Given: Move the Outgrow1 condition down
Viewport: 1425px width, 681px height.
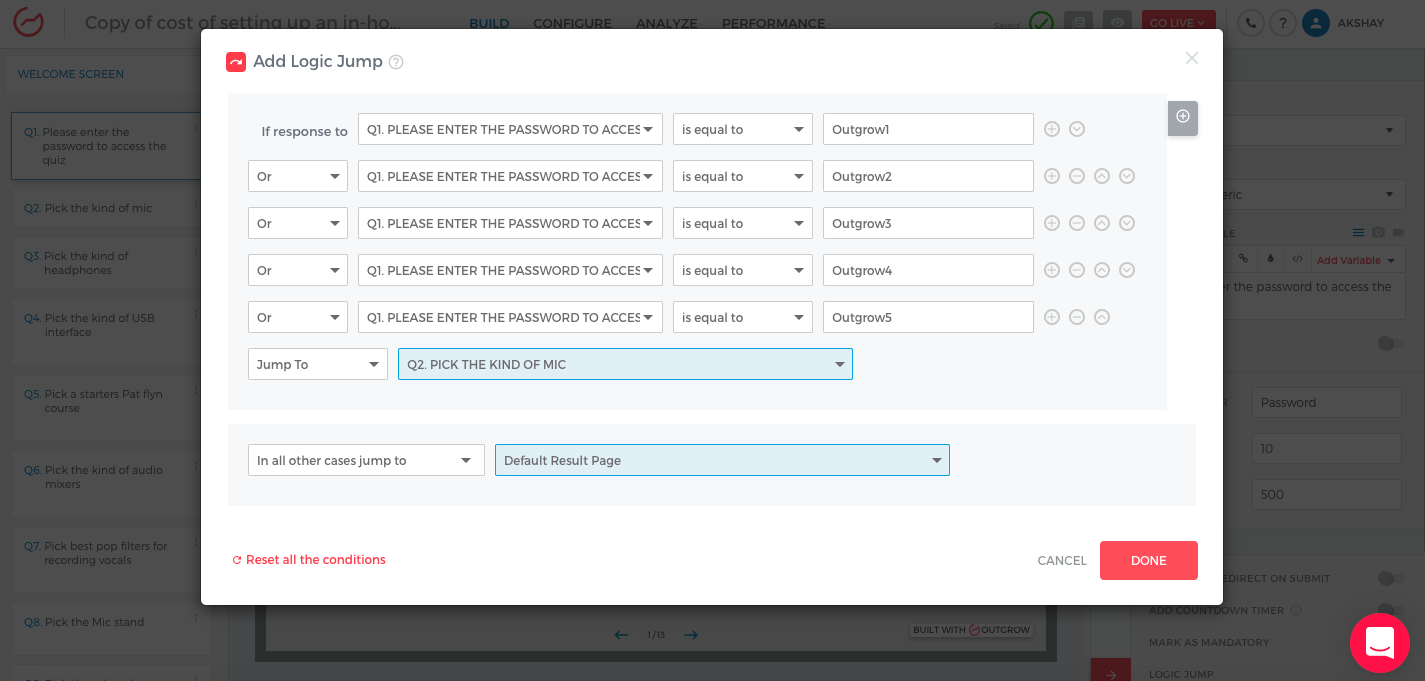Looking at the screenshot, I should [1077, 129].
